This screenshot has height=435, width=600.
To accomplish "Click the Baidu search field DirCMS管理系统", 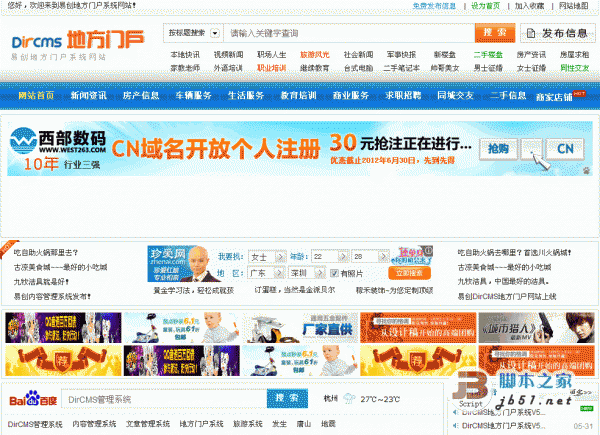I will click(164, 399).
